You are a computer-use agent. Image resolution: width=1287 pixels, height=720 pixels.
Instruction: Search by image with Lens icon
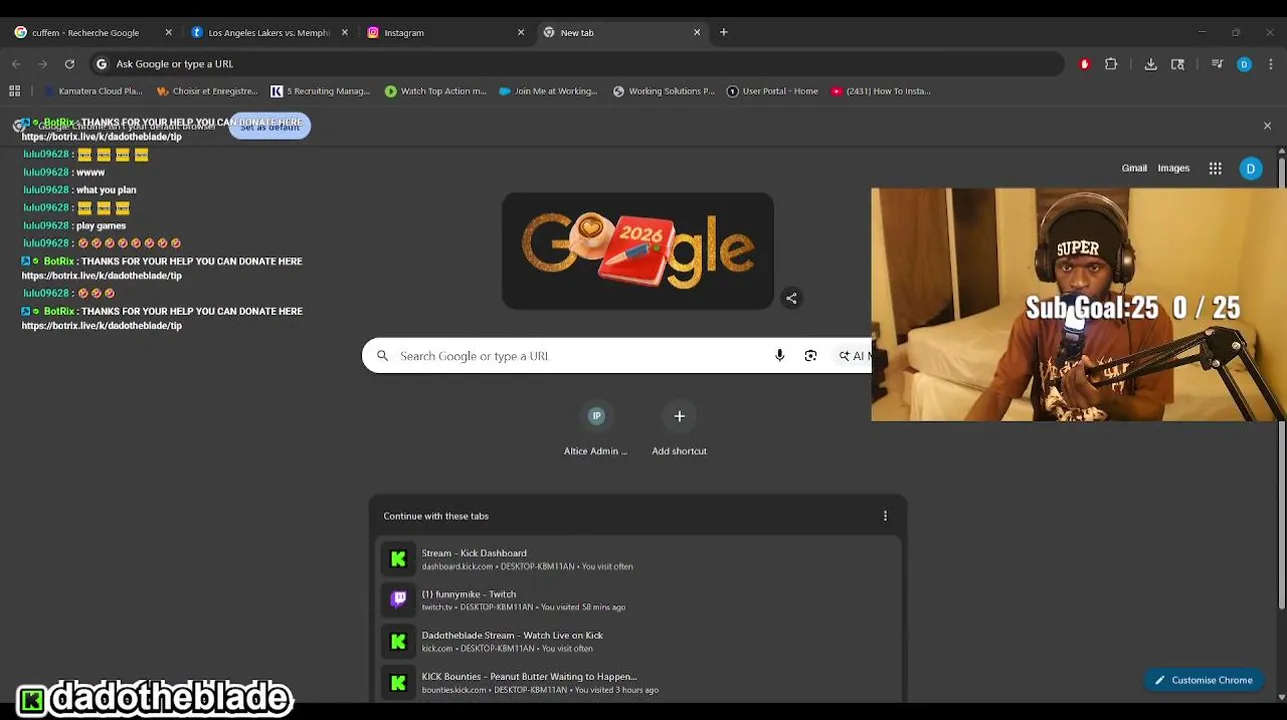coord(811,356)
